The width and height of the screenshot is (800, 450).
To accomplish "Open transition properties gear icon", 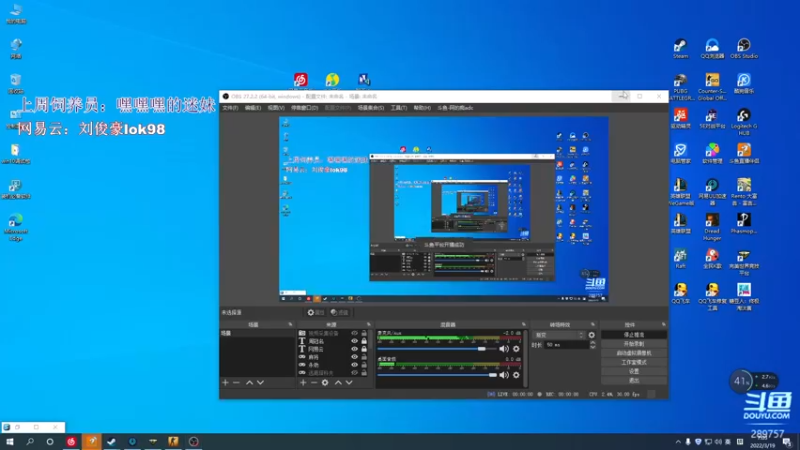I will (x=592, y=335).
